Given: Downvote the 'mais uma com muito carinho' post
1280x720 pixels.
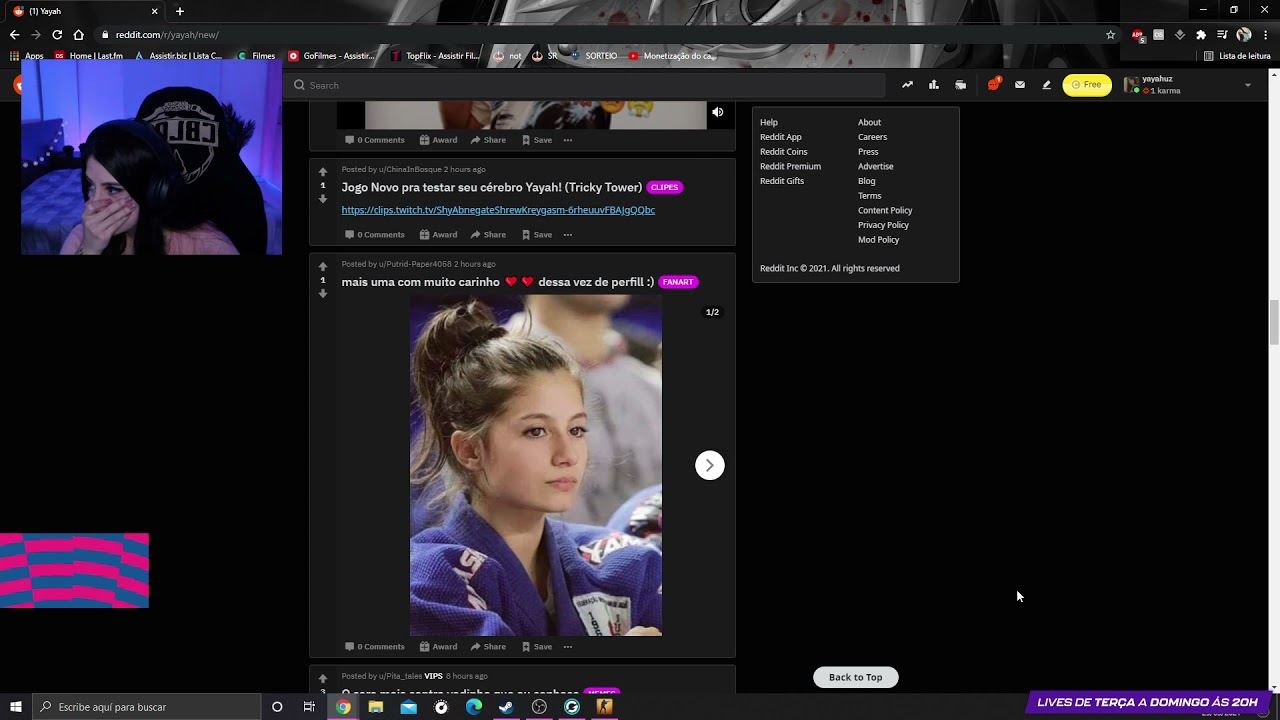Looking at the screenshot, I should [x=323, y=294].
